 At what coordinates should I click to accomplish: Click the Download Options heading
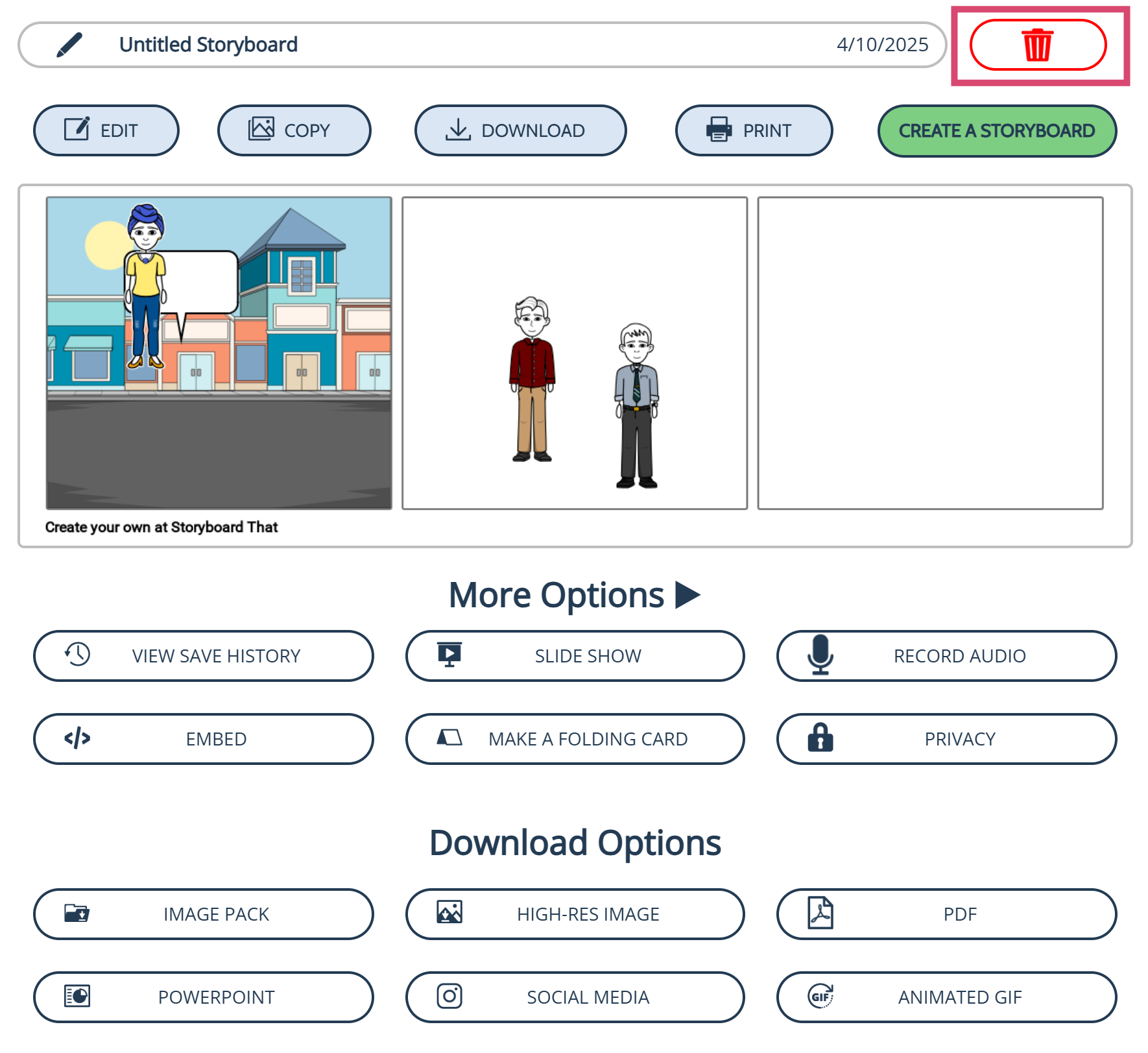tap(575, 843)
